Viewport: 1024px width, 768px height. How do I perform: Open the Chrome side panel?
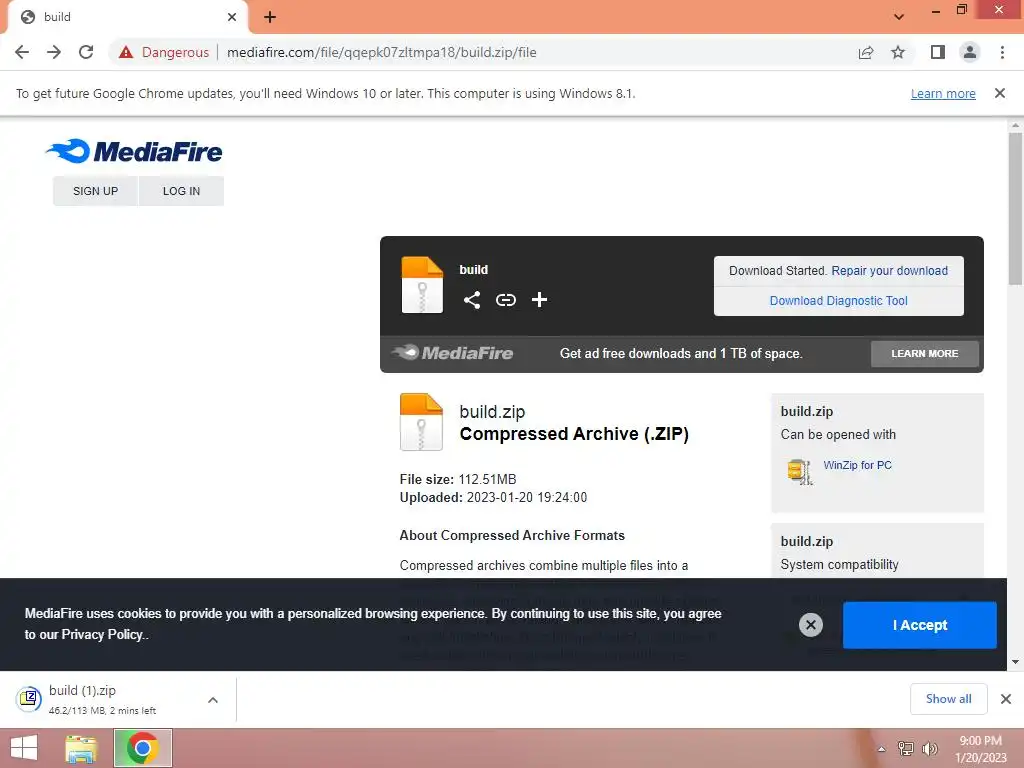pos(938,52)
